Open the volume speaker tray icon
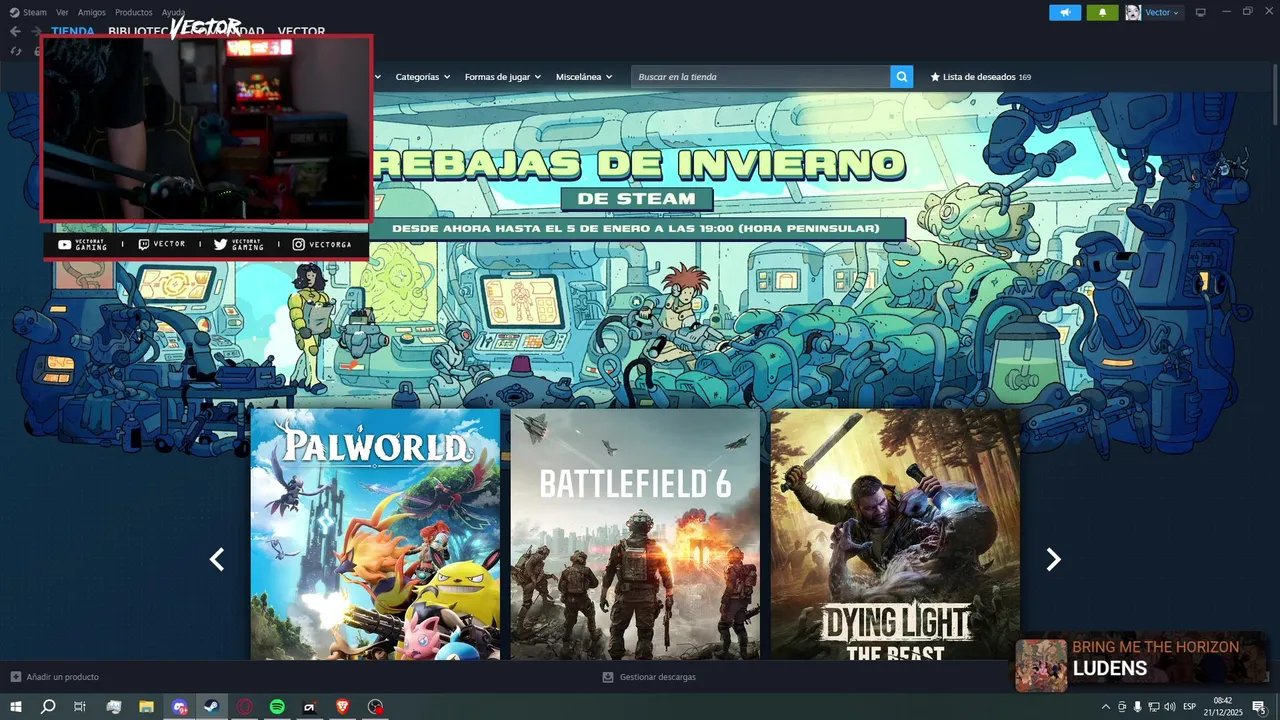Viewport: 1280px width, 720px height. 1169,707
